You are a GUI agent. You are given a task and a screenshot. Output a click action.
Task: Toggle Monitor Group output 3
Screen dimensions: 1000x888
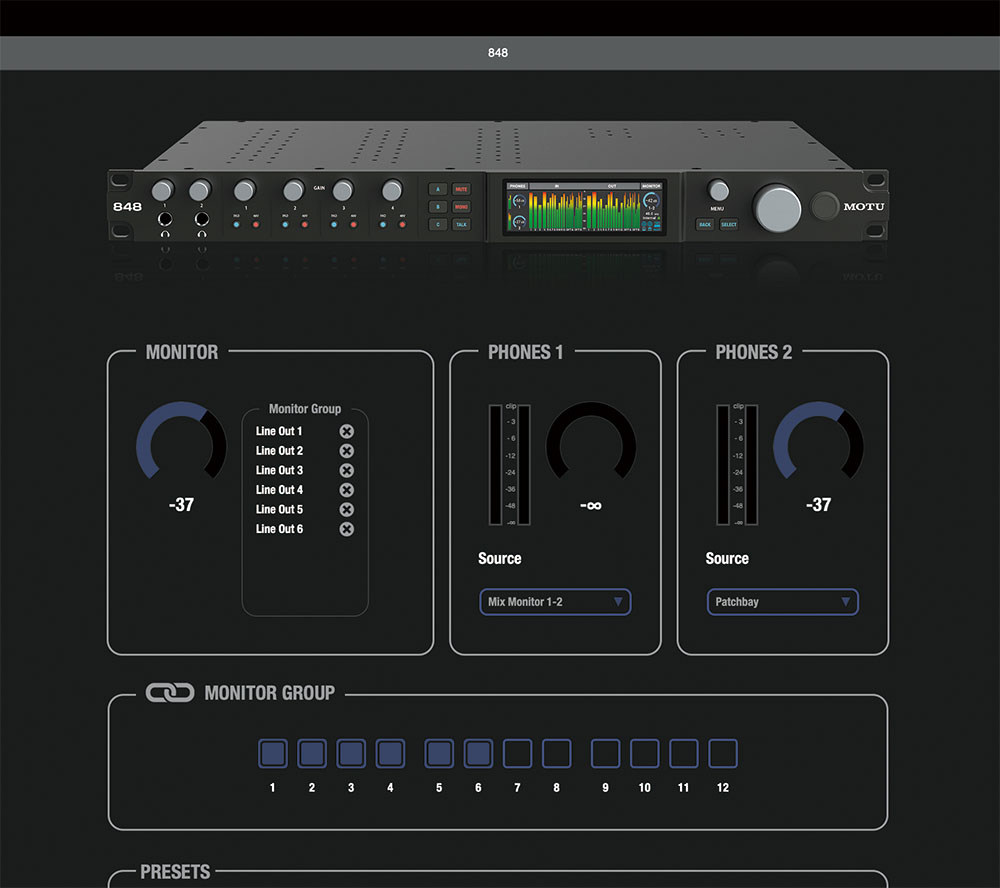point(351,753)
